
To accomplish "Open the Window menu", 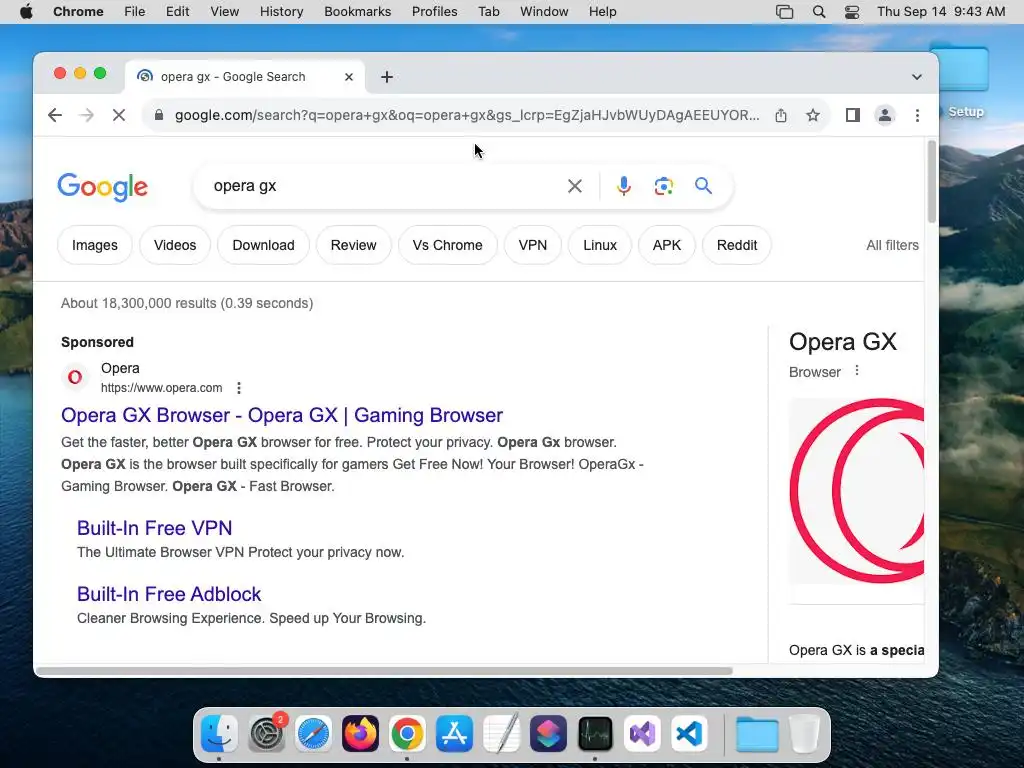I will tap(544, 12).
